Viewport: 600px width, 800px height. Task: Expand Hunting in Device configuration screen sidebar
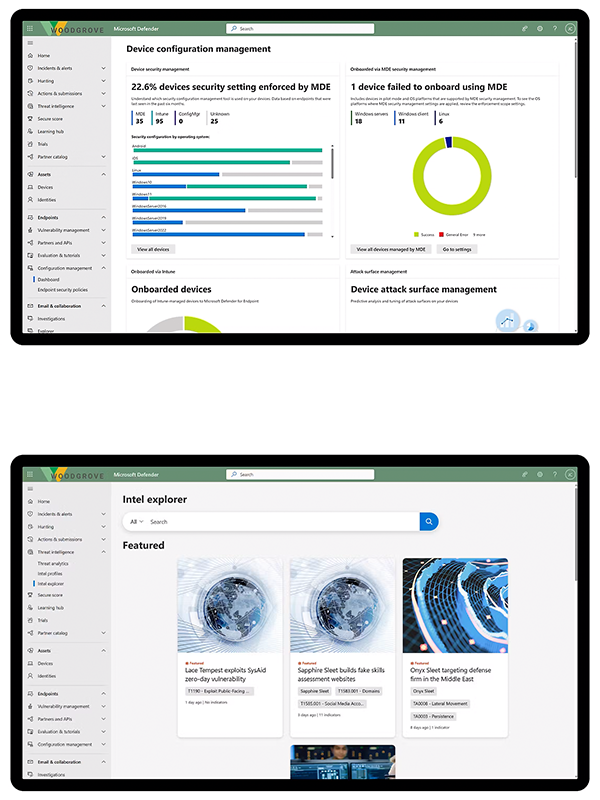tap(104, 81)
